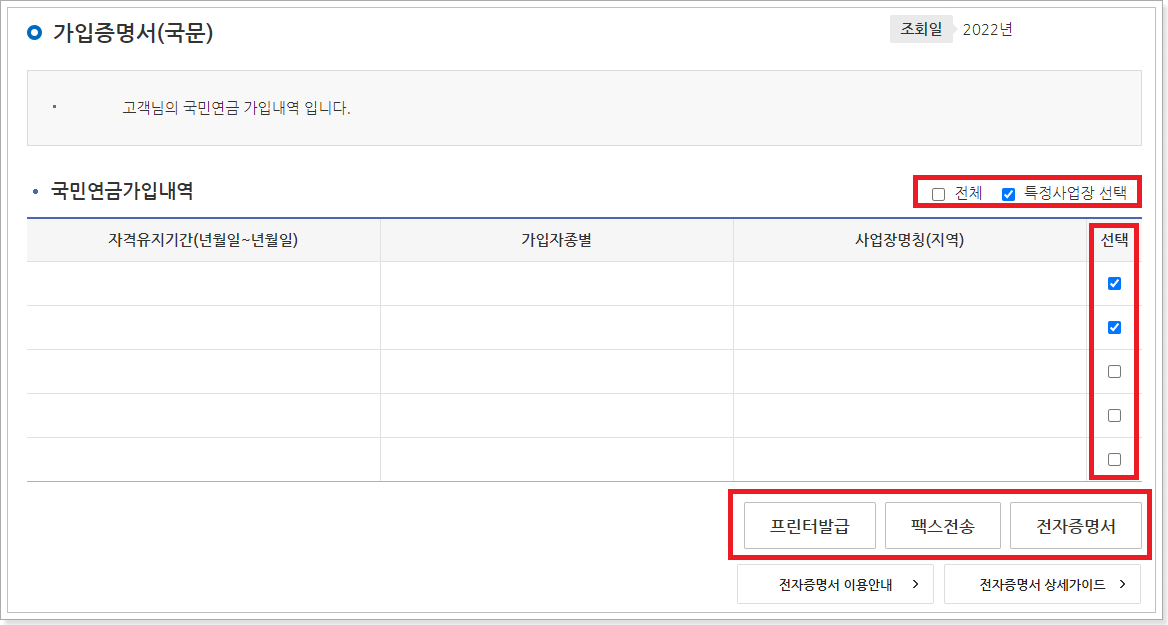Image resolution: width=1168 pixels, height=625 pixels.
Task: Uncheck the first row's selection checkbox
Action: (x=1113, y=284)
